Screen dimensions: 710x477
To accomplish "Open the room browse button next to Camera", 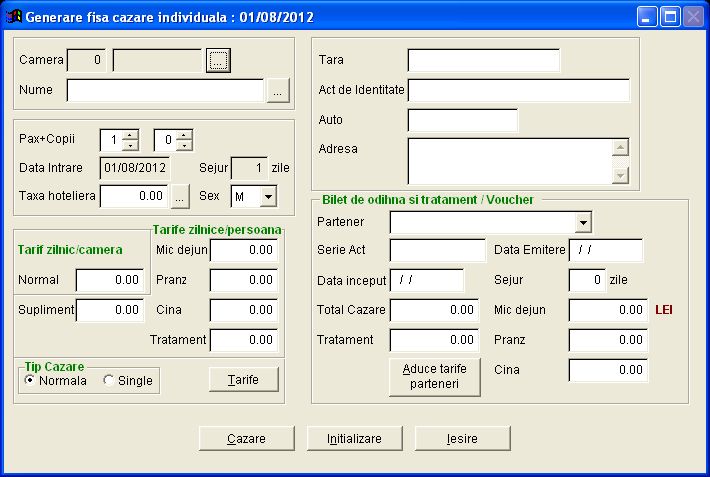I will pyautogui.click(x=218, y=60).
